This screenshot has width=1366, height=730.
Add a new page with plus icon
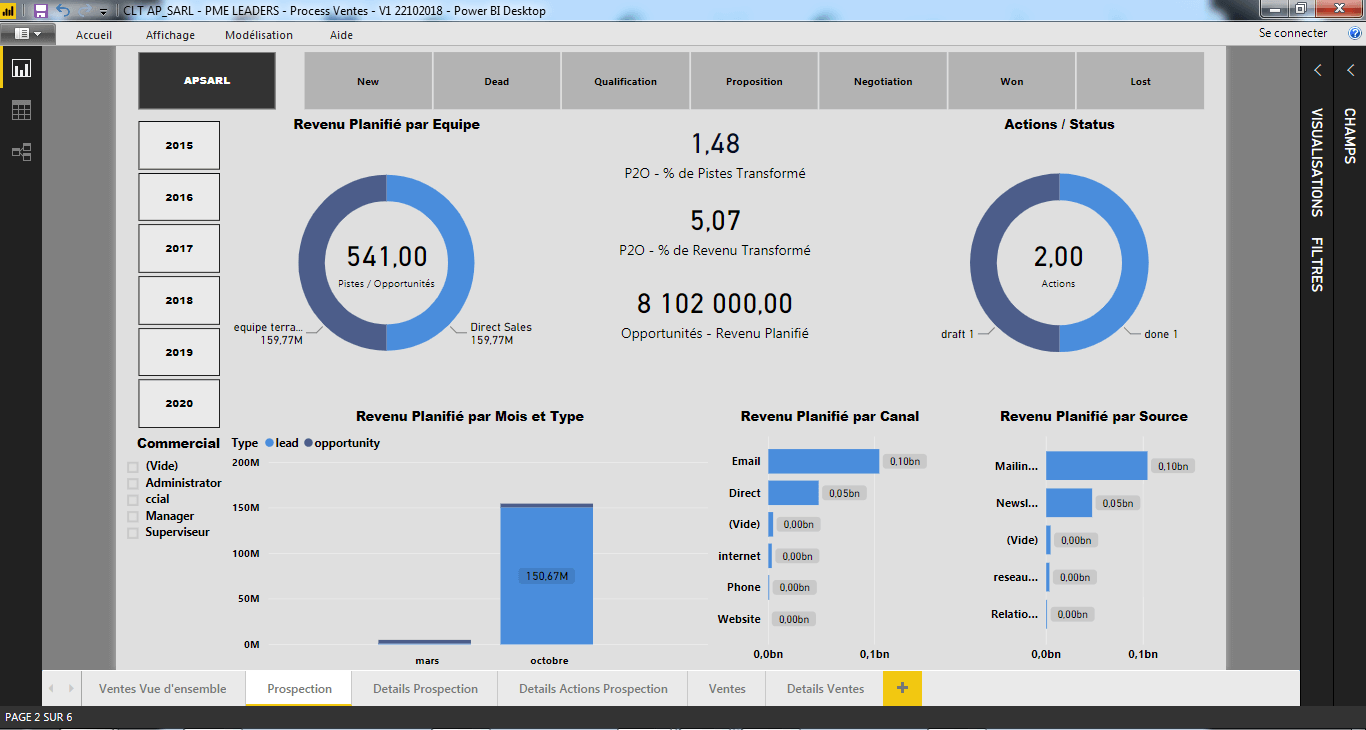click(x=902, y=688)
